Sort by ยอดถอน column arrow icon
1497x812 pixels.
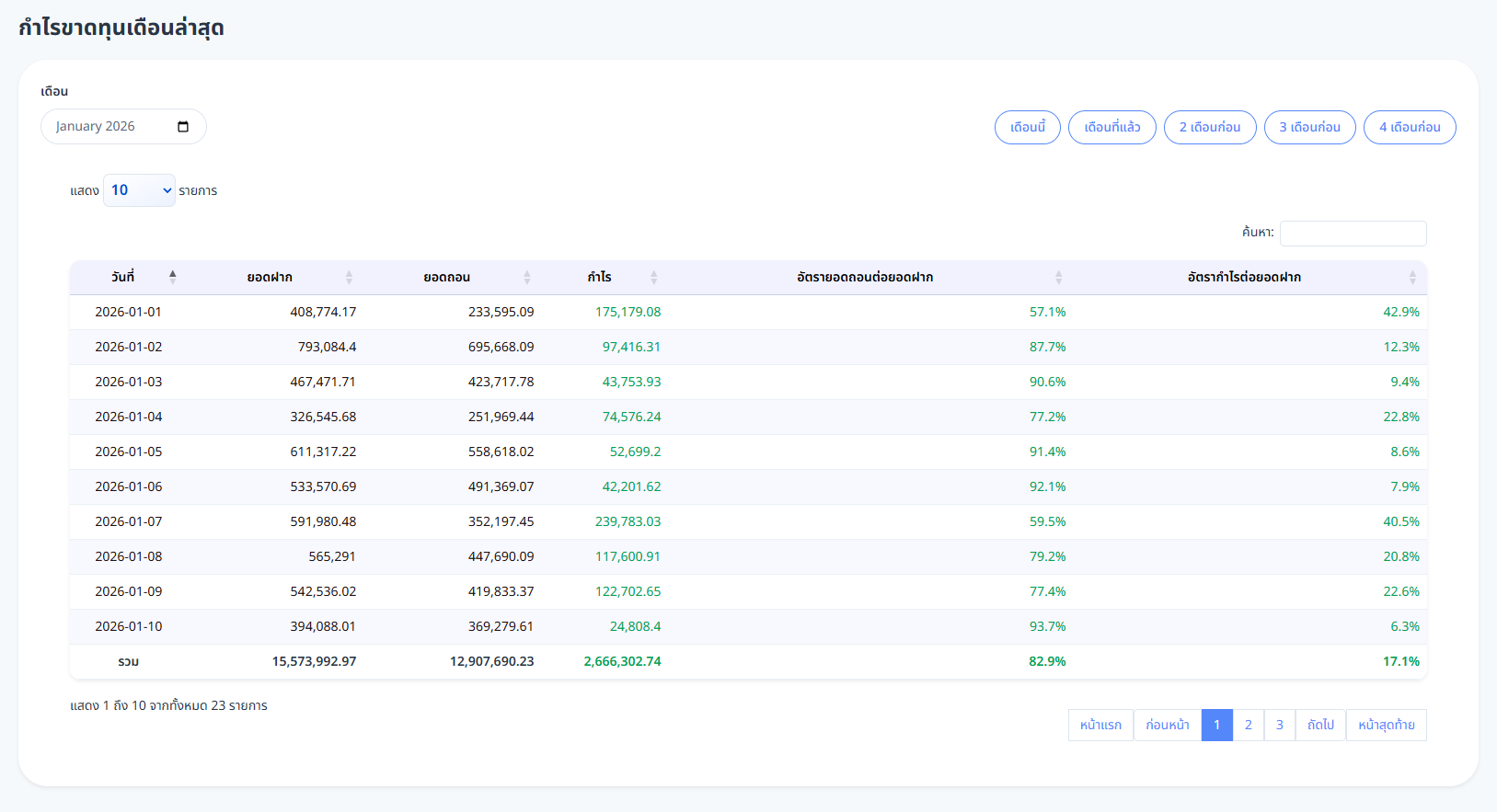coord(526,277)
